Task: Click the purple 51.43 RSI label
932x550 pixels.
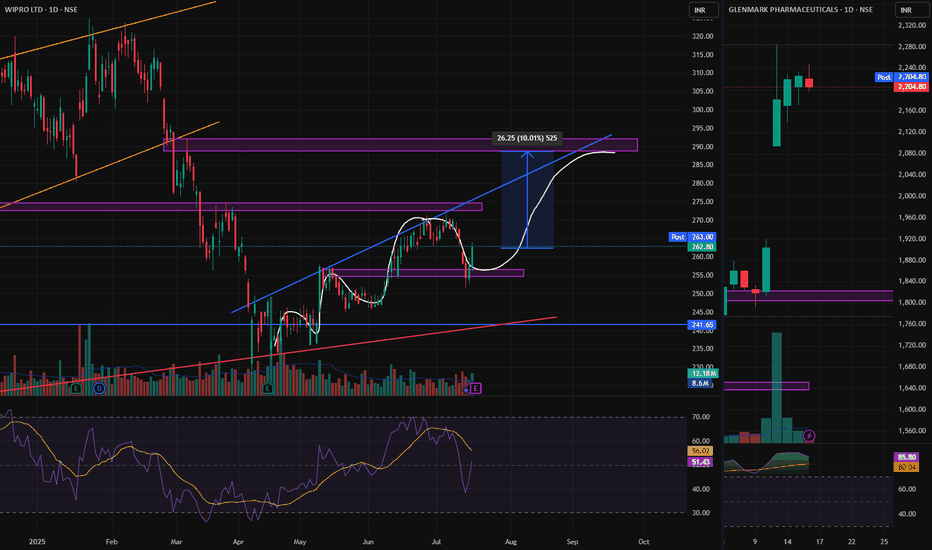Action: (x=700, y=462)
